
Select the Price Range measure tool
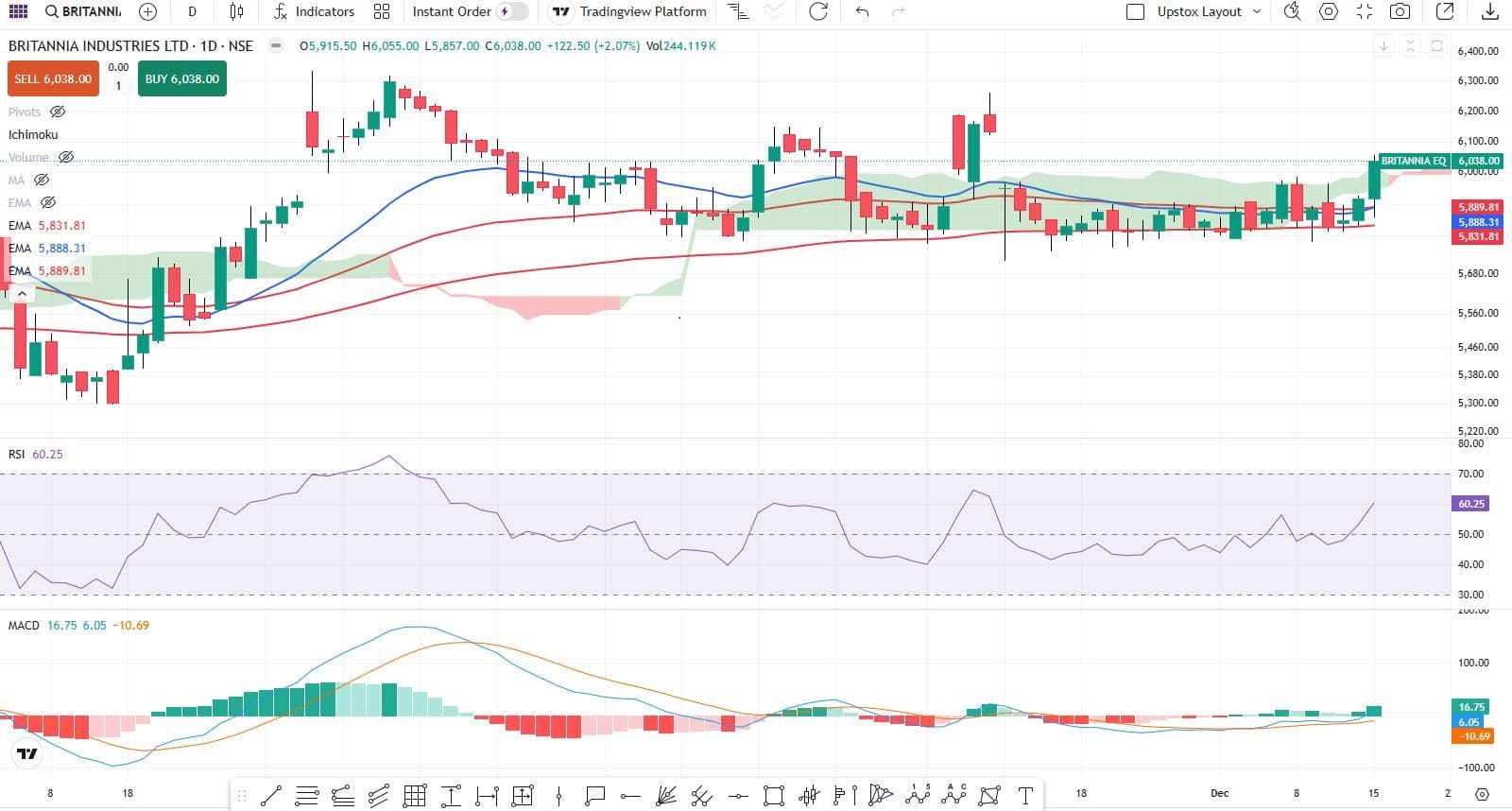[451, 796]
